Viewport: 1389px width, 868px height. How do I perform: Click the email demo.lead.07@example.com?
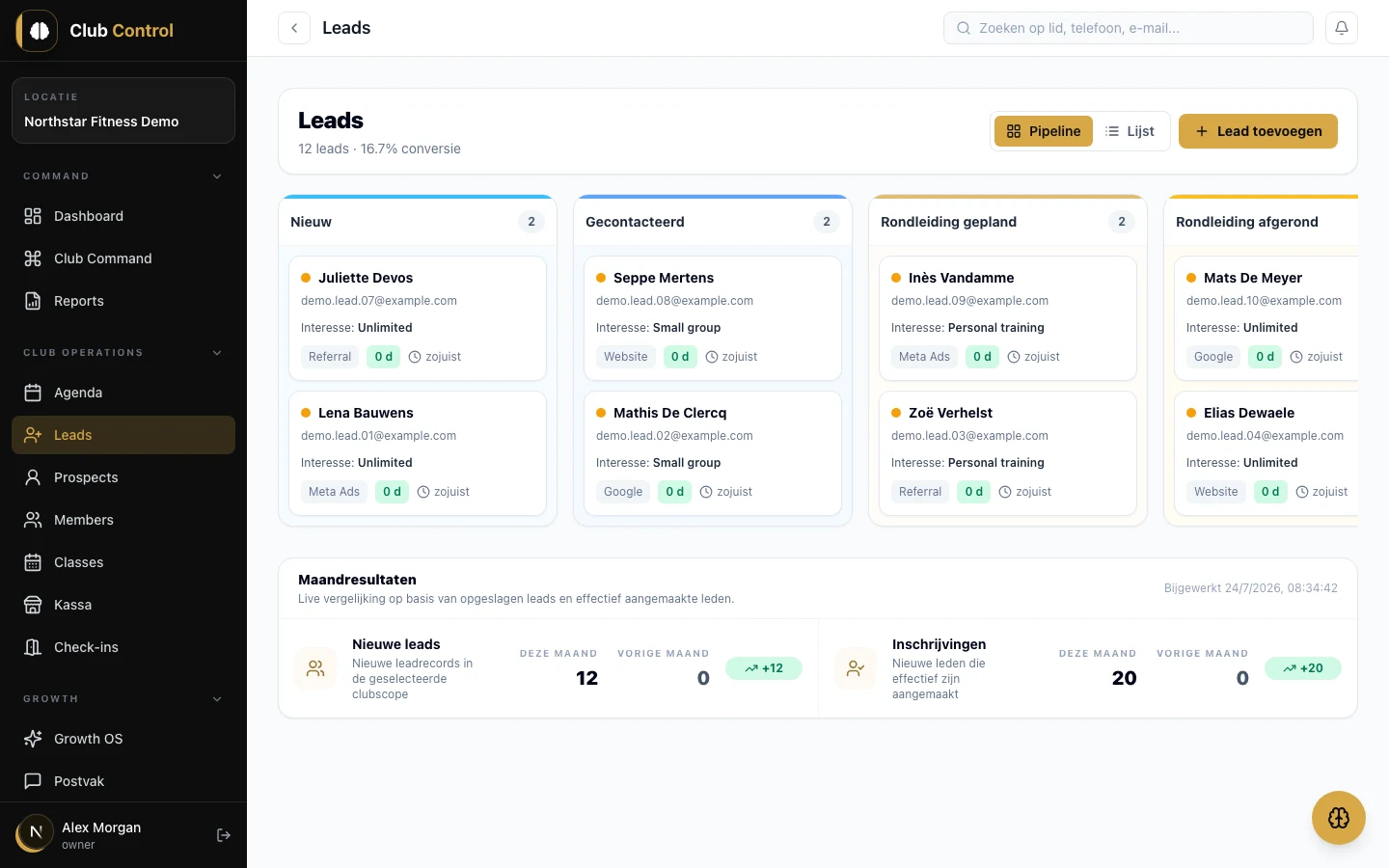point(379,301)
